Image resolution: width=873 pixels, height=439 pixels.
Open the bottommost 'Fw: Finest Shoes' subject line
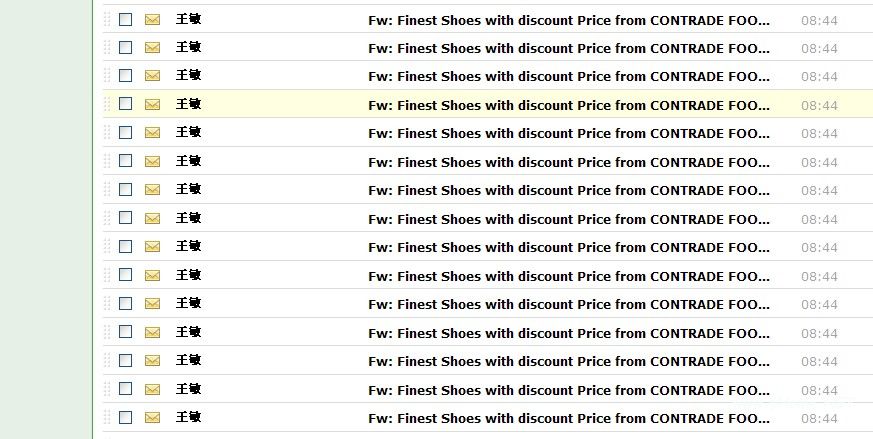pos(569,418)
